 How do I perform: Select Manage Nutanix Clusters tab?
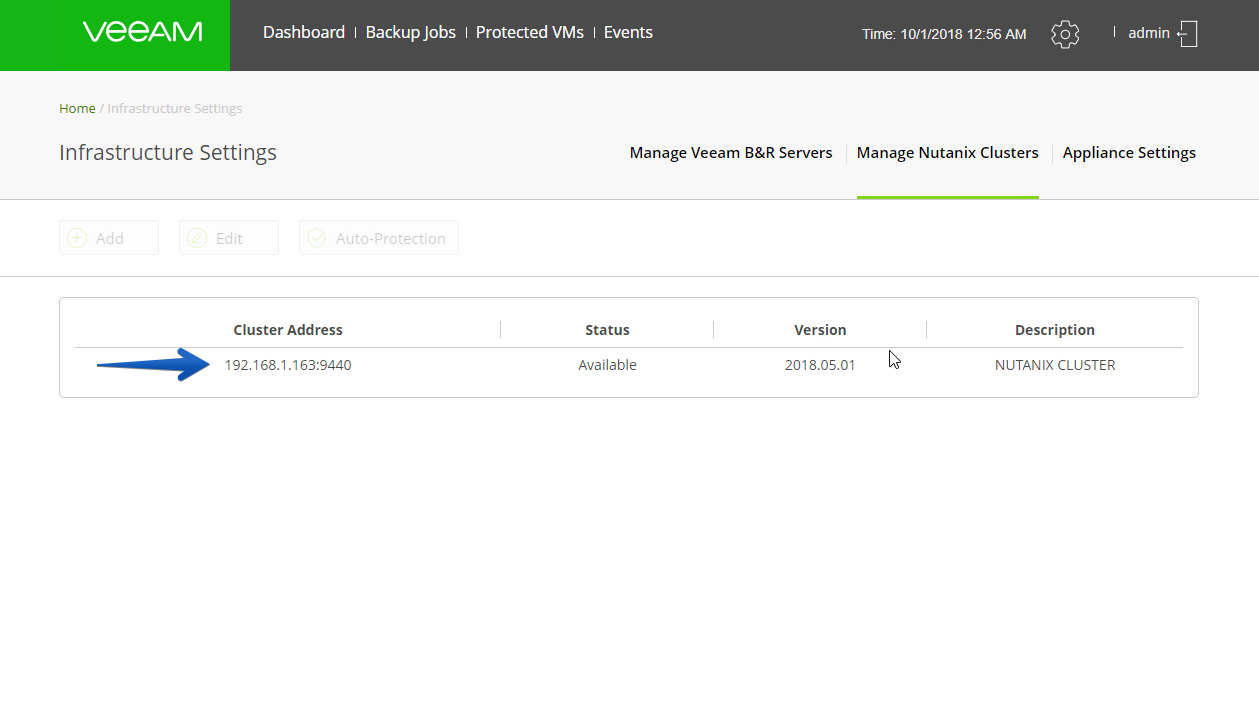pos(948,153)
